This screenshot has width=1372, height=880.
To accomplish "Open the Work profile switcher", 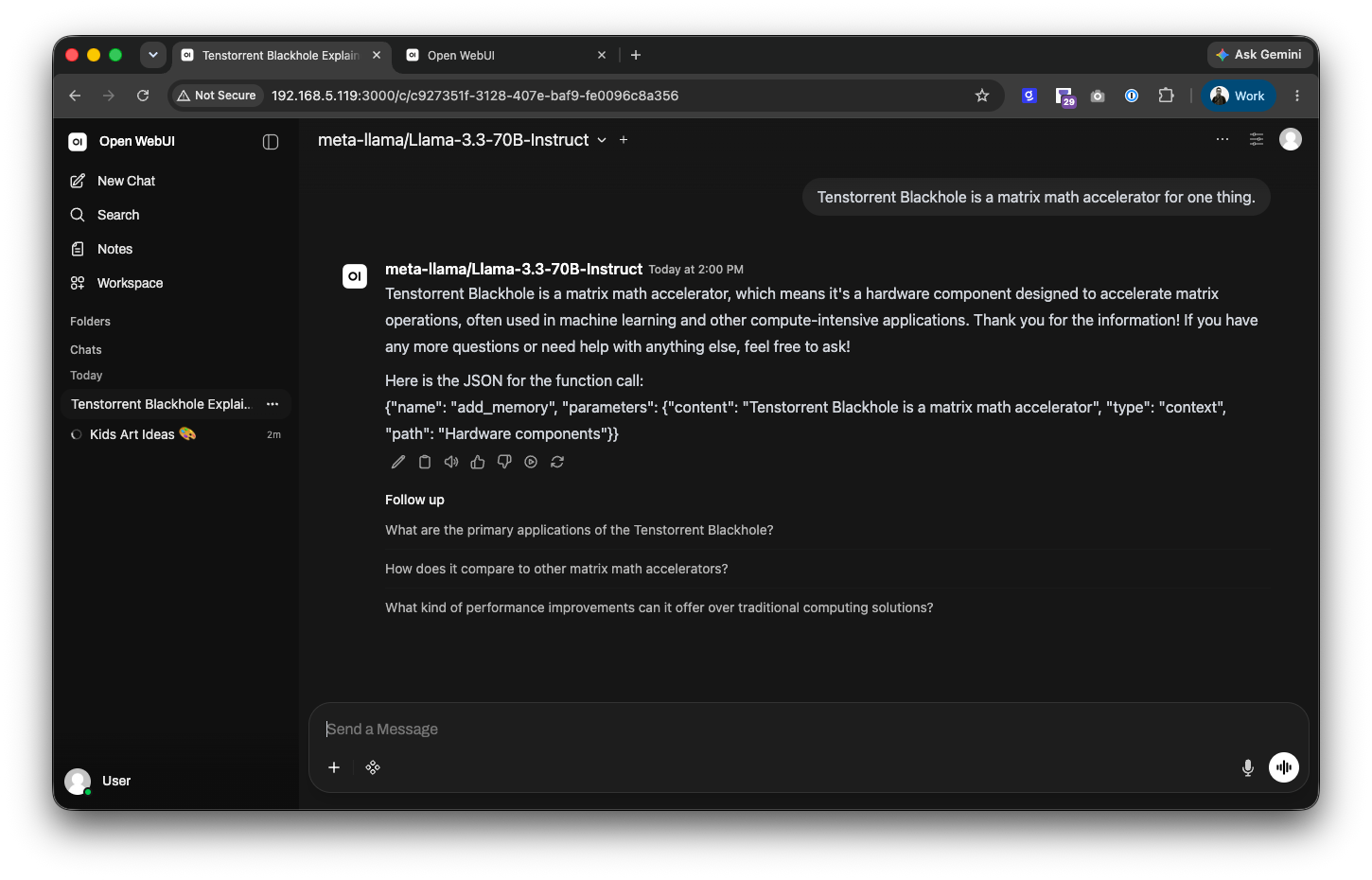I will tap(1239, 96).
